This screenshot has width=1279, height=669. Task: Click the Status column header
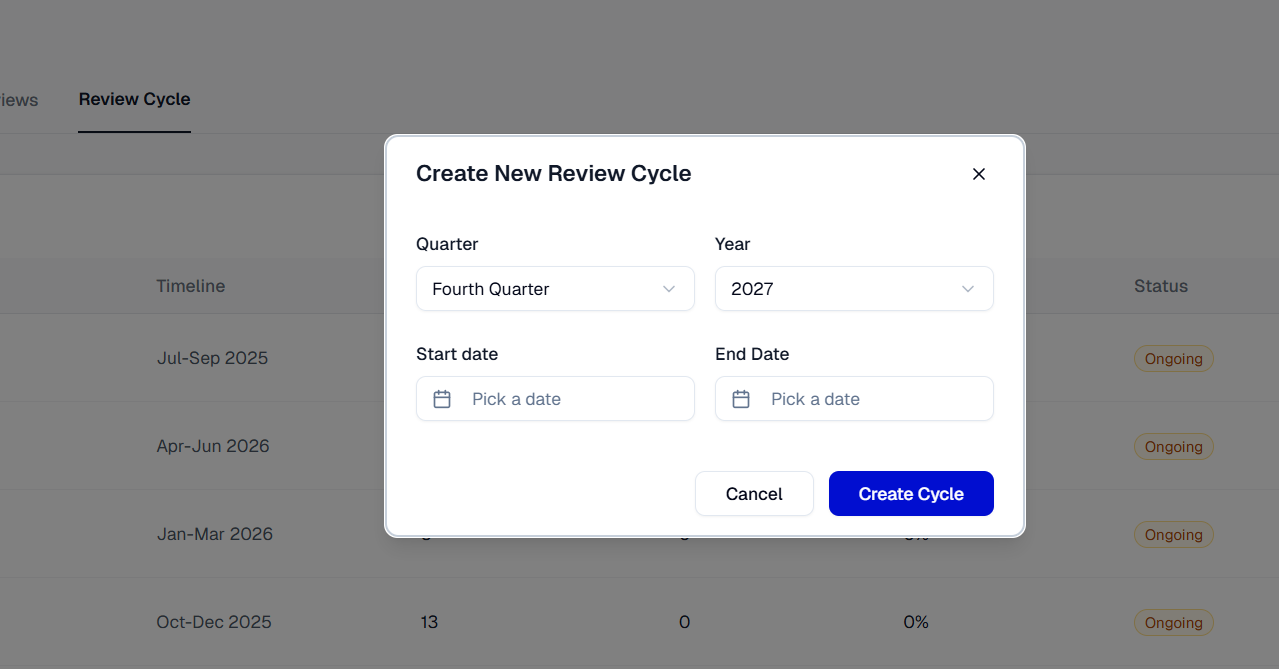tap(1160, 286)
